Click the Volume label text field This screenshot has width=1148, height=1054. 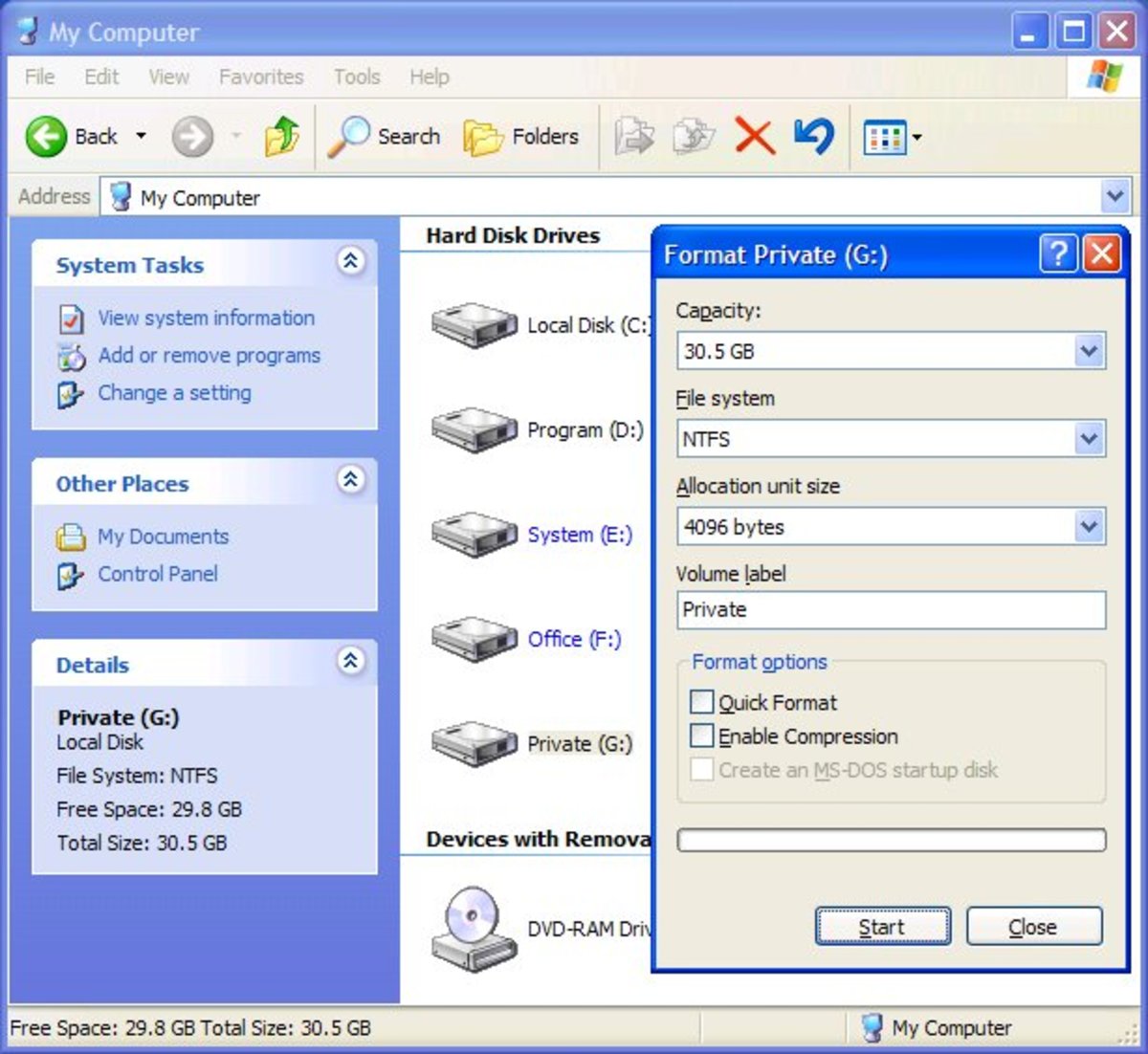[x=890, y=610]
